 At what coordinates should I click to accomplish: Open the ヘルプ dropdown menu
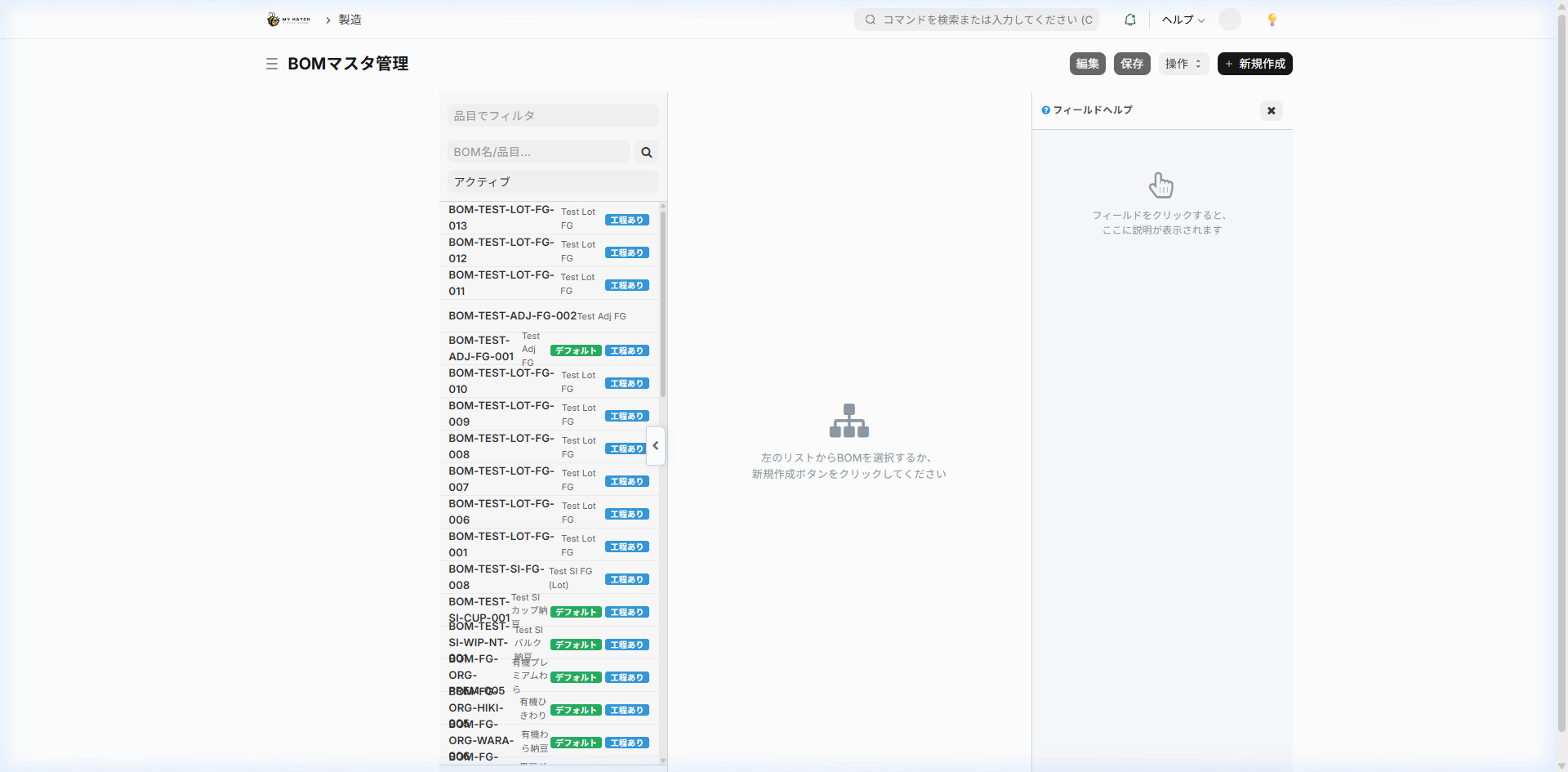[x=1183, y=20]
